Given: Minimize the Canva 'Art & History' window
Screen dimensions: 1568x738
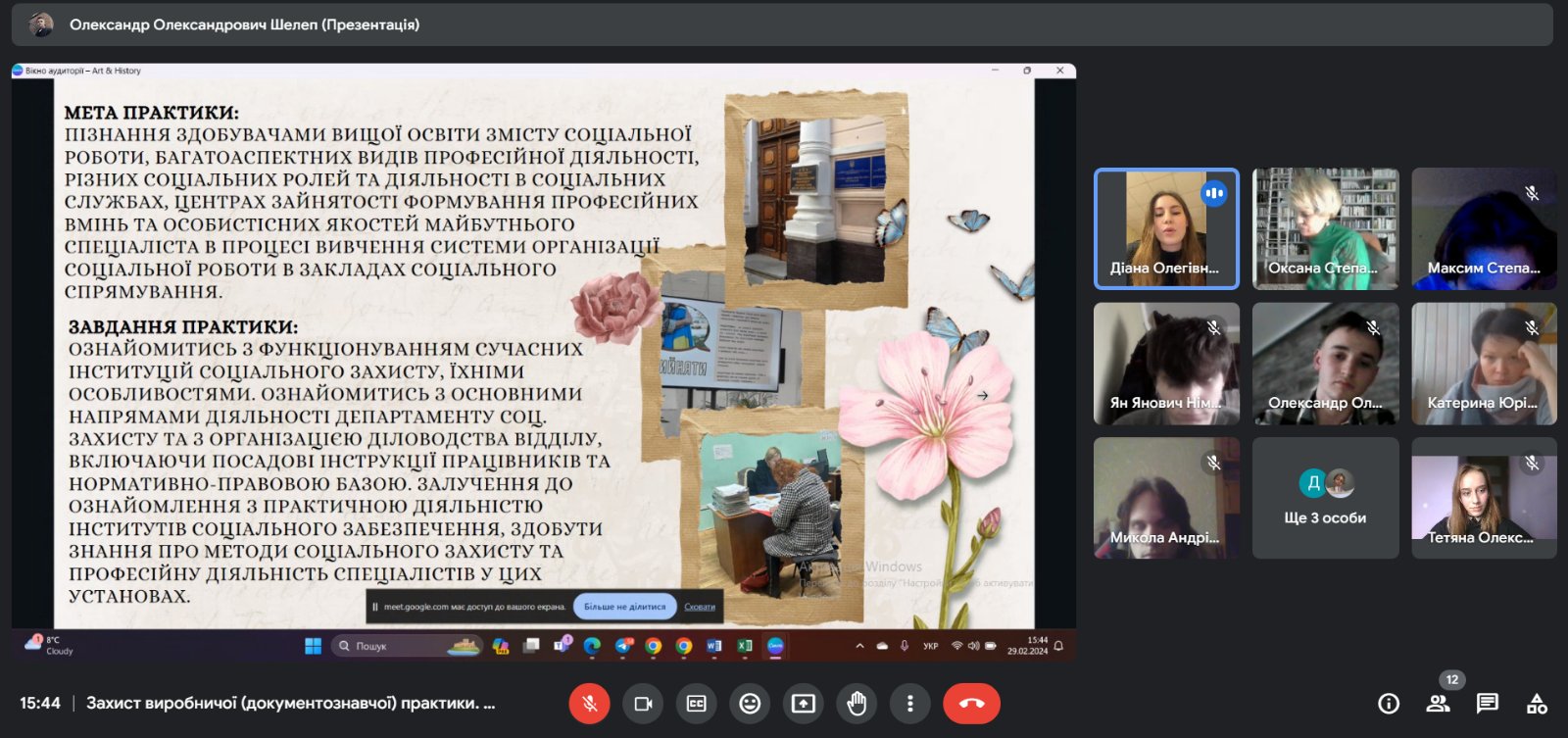Looking at the screenshot, I should [995, 71].
